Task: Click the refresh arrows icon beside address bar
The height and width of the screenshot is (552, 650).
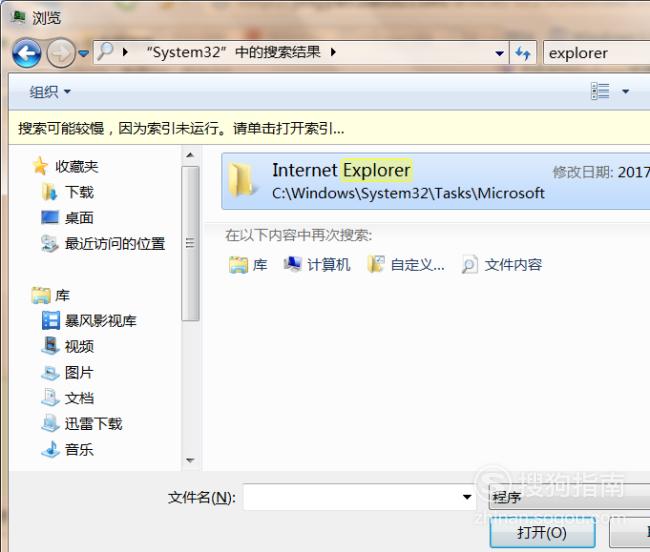Action: click(x=523, y=53)
